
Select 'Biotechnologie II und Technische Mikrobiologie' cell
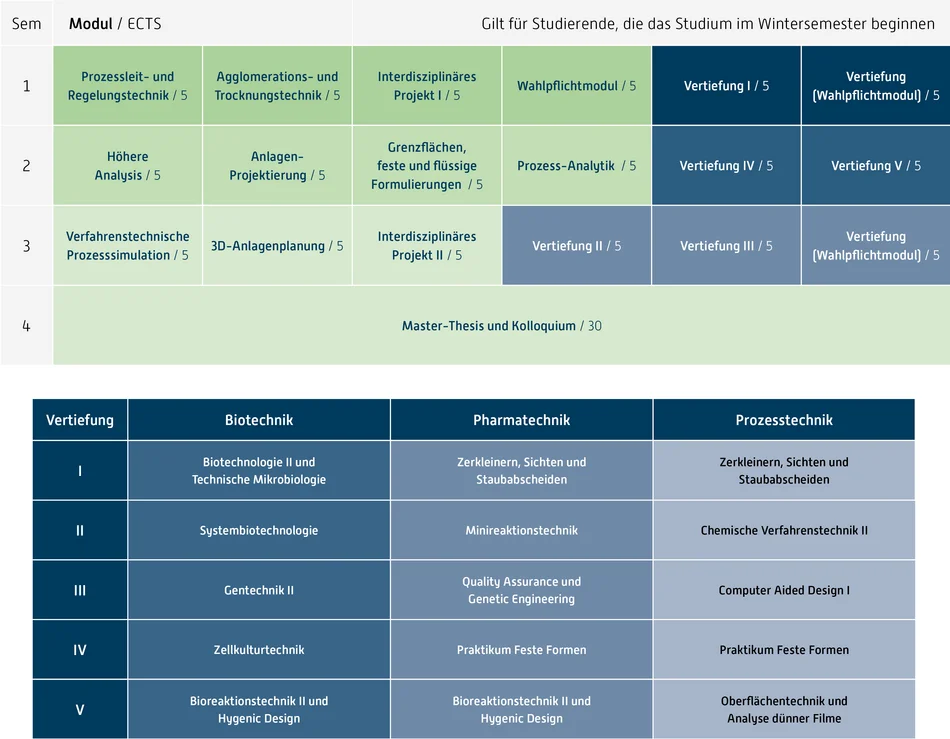coord(259,471)
